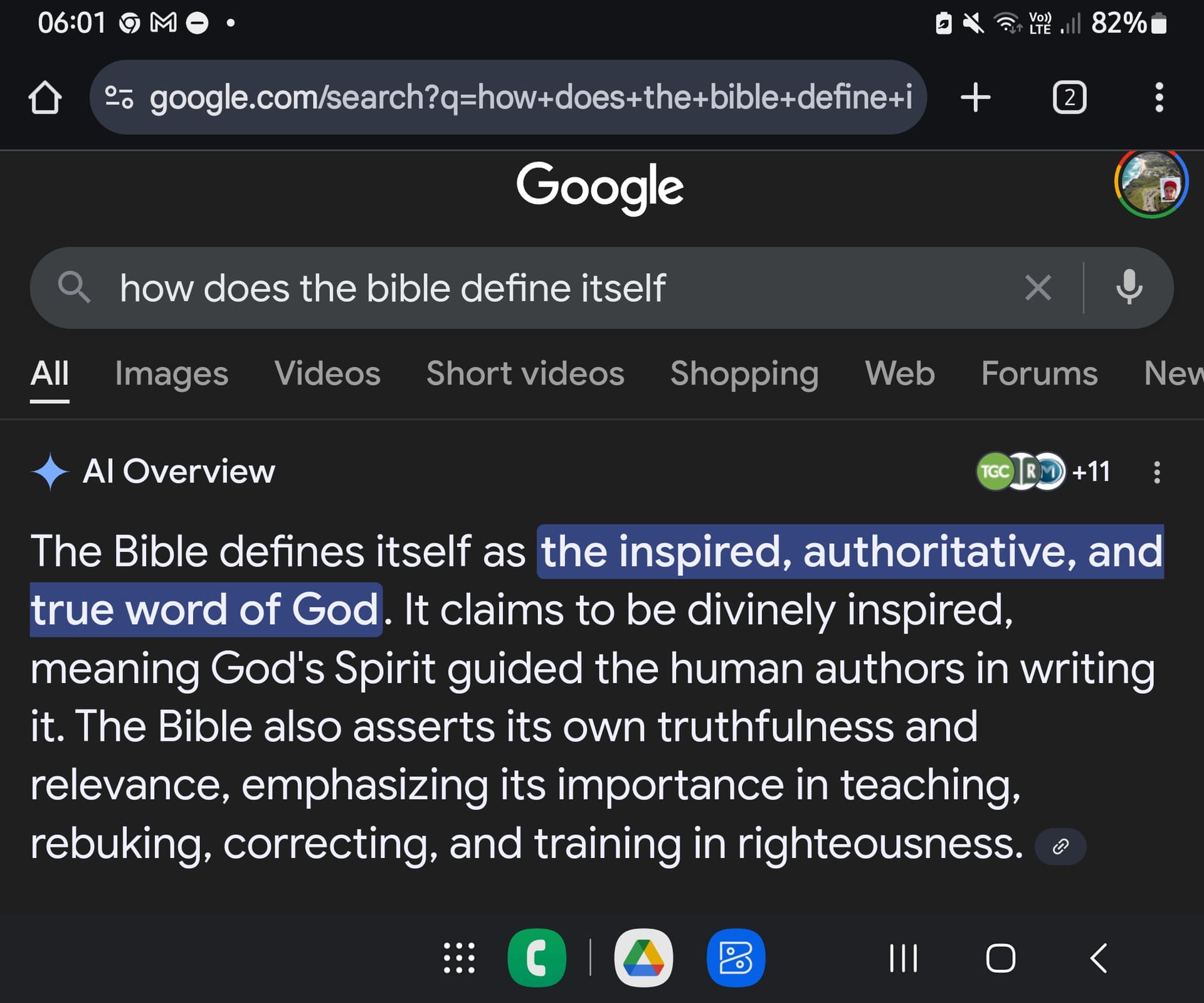Select the Short videos tab

(525, 374)
